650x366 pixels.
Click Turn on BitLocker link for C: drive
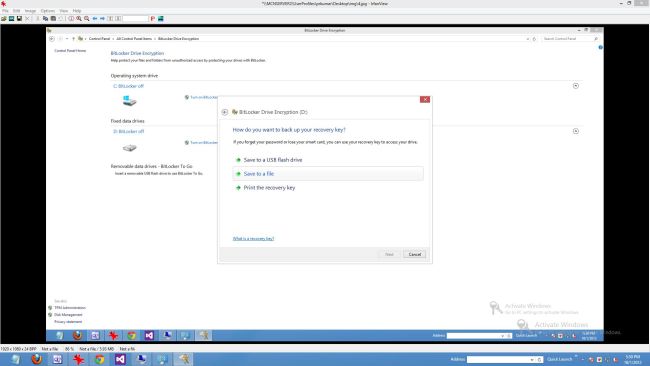[203, 97]
